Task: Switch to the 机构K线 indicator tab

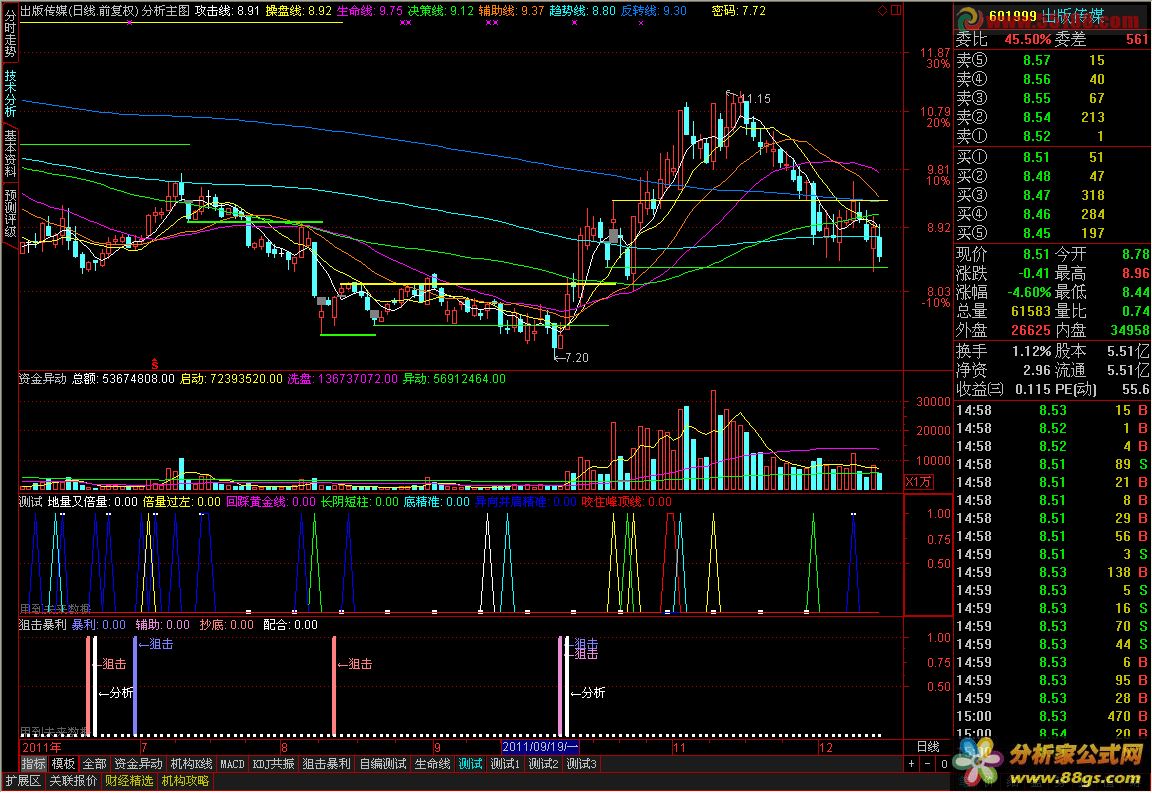Action: [x=191, y=764]
